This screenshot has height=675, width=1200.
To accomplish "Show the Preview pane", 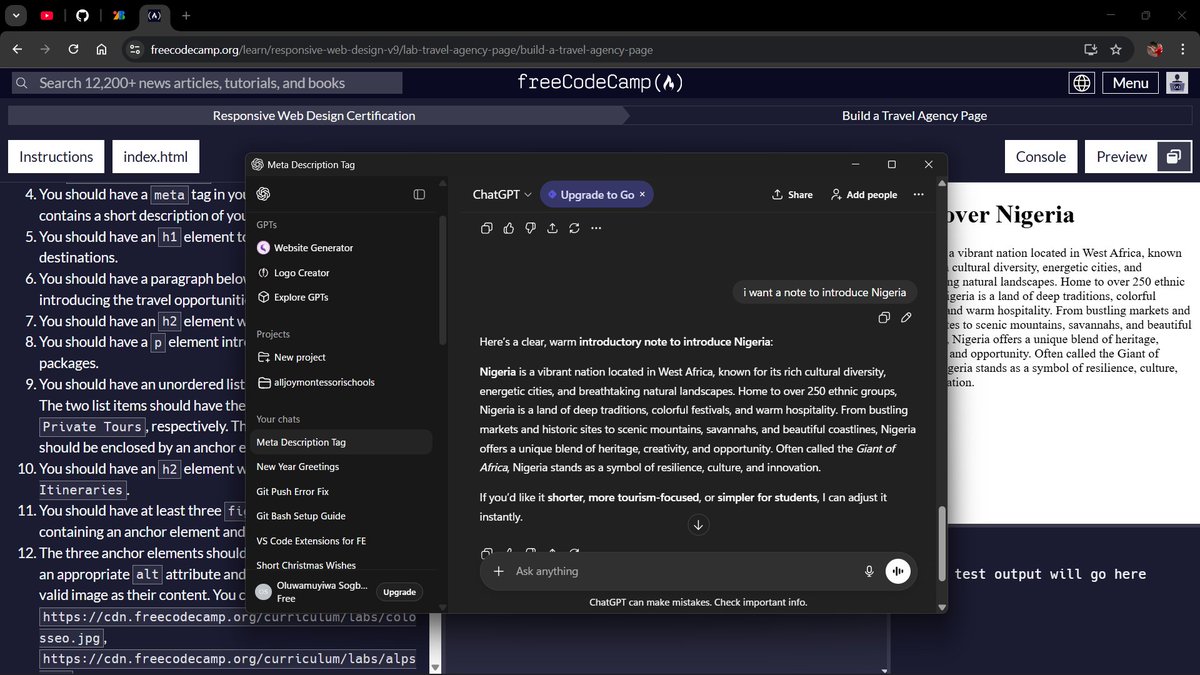I will click(1121, 156).
